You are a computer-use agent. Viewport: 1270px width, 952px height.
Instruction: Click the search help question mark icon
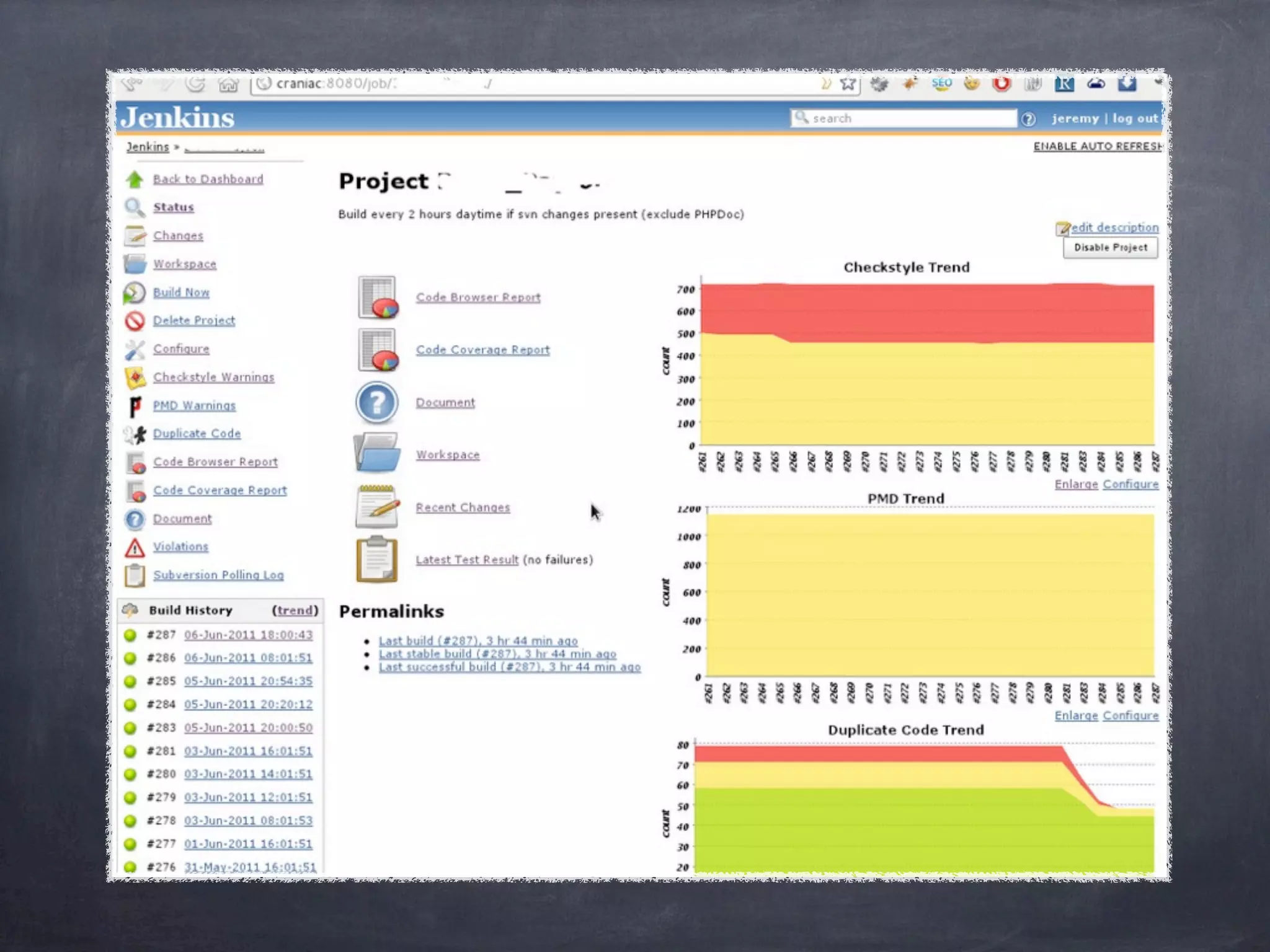click(1028, 119)
